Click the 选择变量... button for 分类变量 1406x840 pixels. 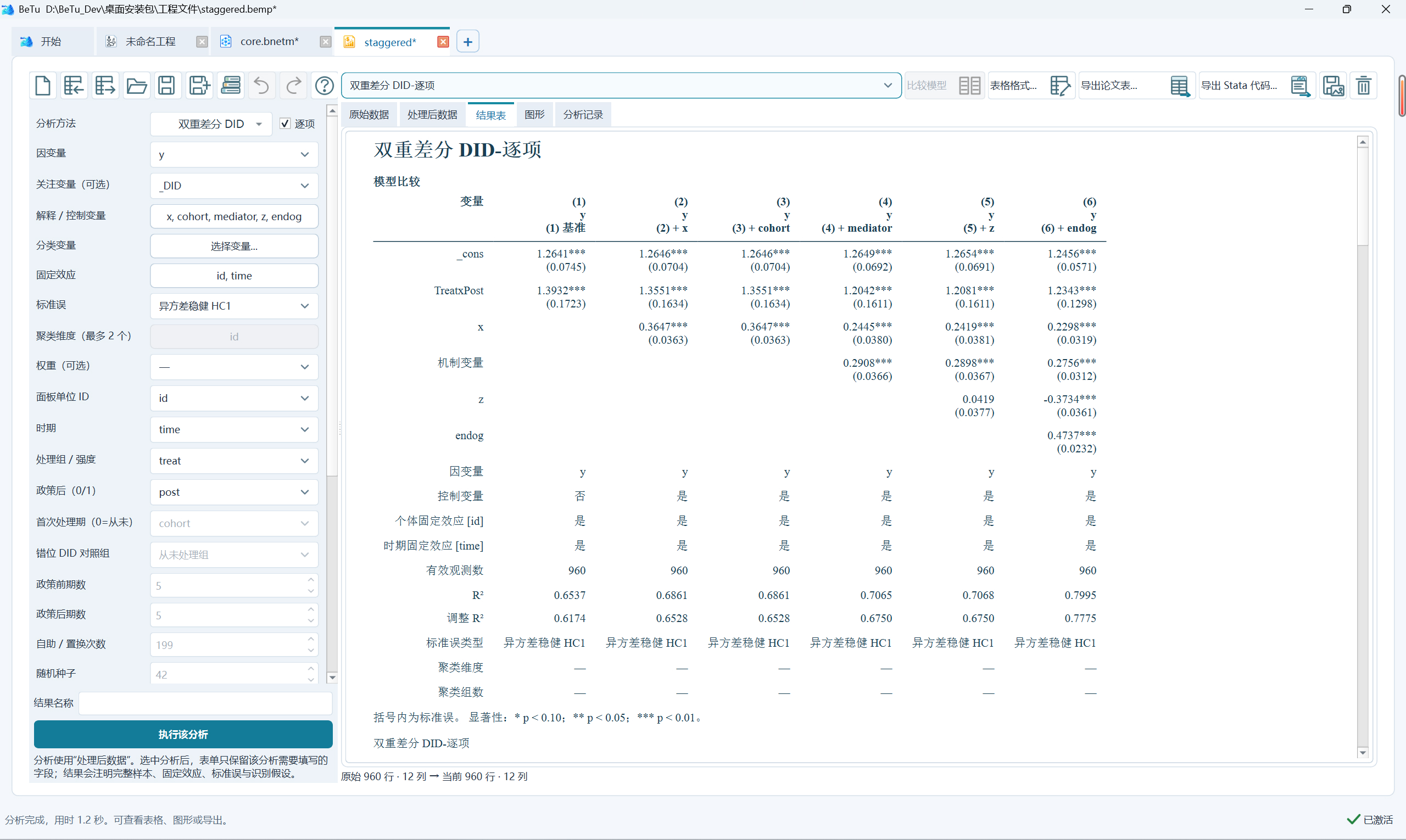click(x=234, y=246)
